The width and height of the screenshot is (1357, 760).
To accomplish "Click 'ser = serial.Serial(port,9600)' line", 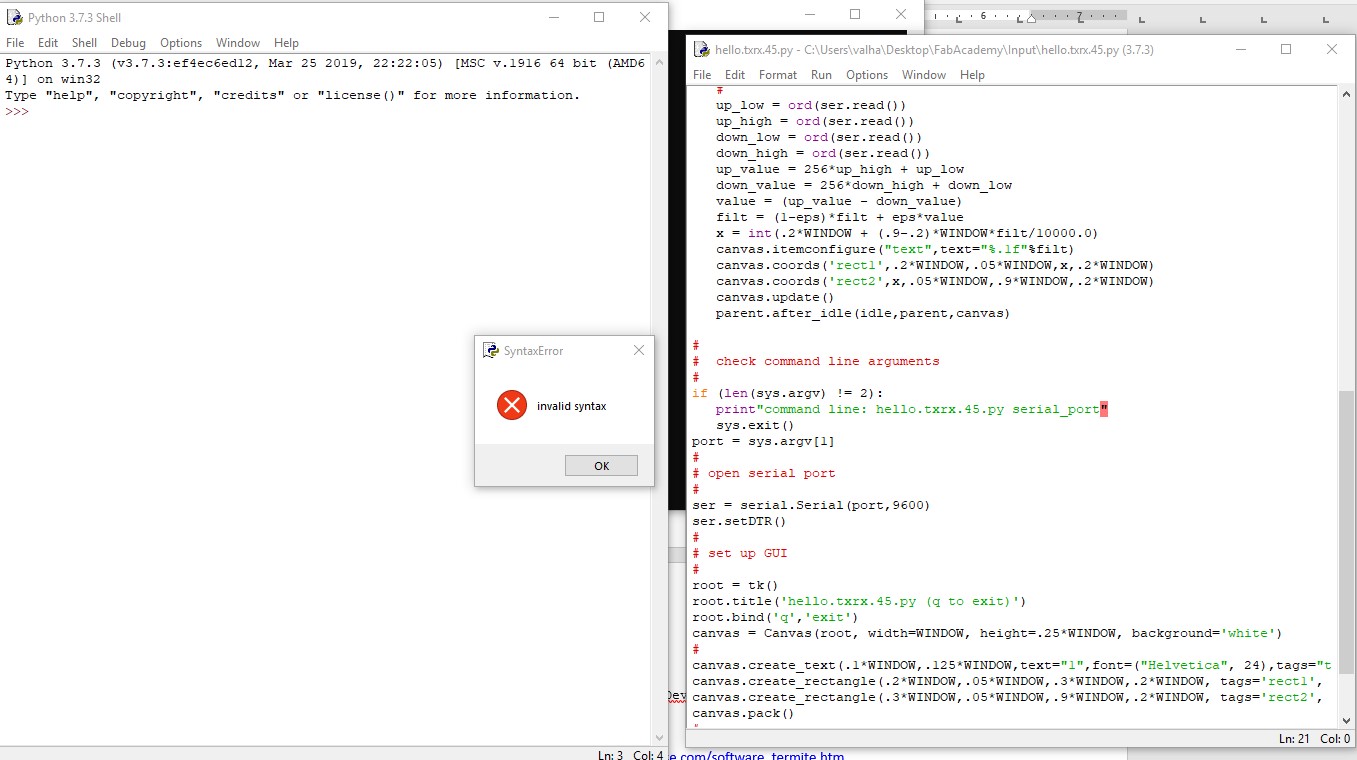I will [811, 505].
